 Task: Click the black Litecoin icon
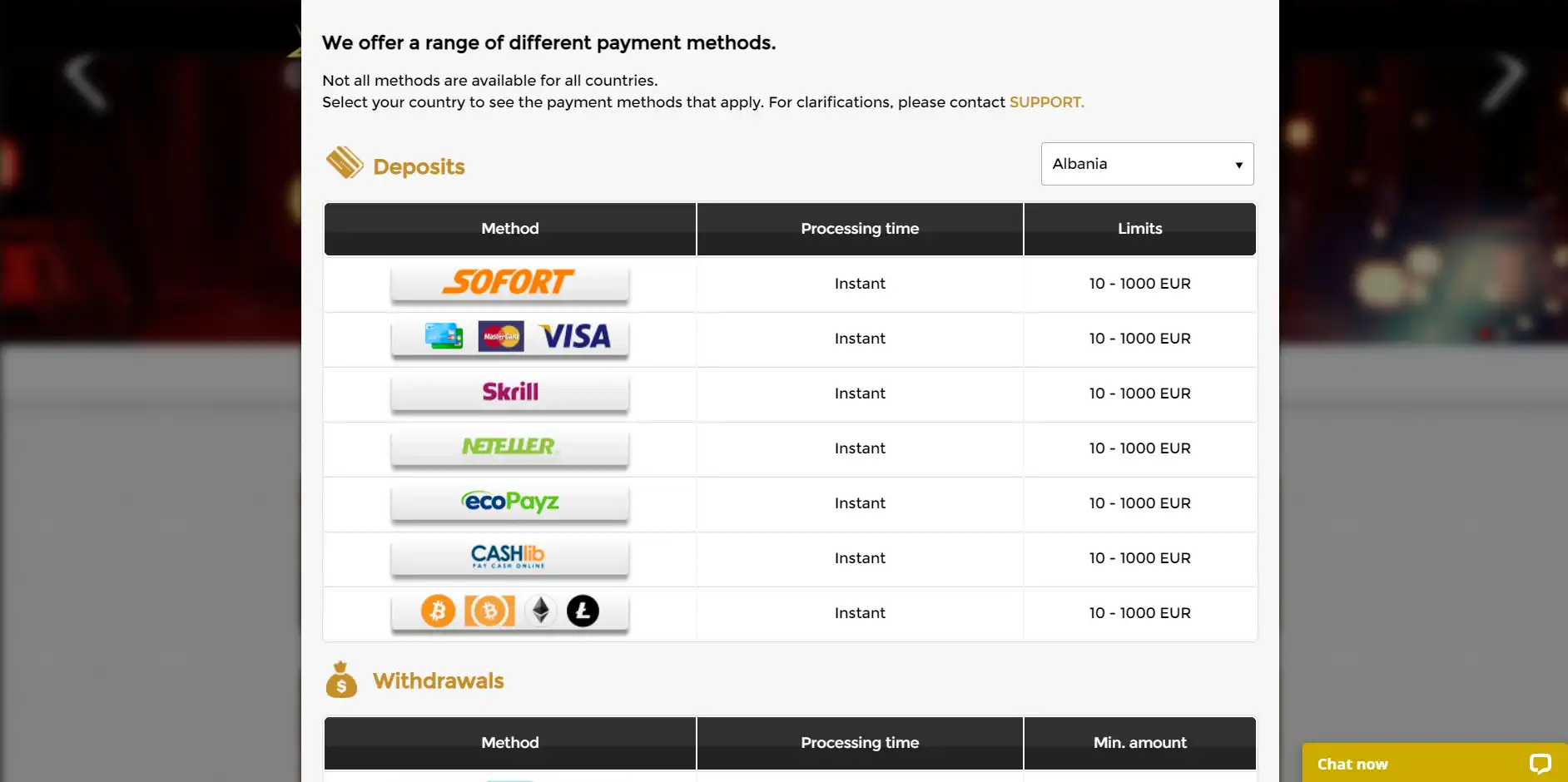(583, 611)
